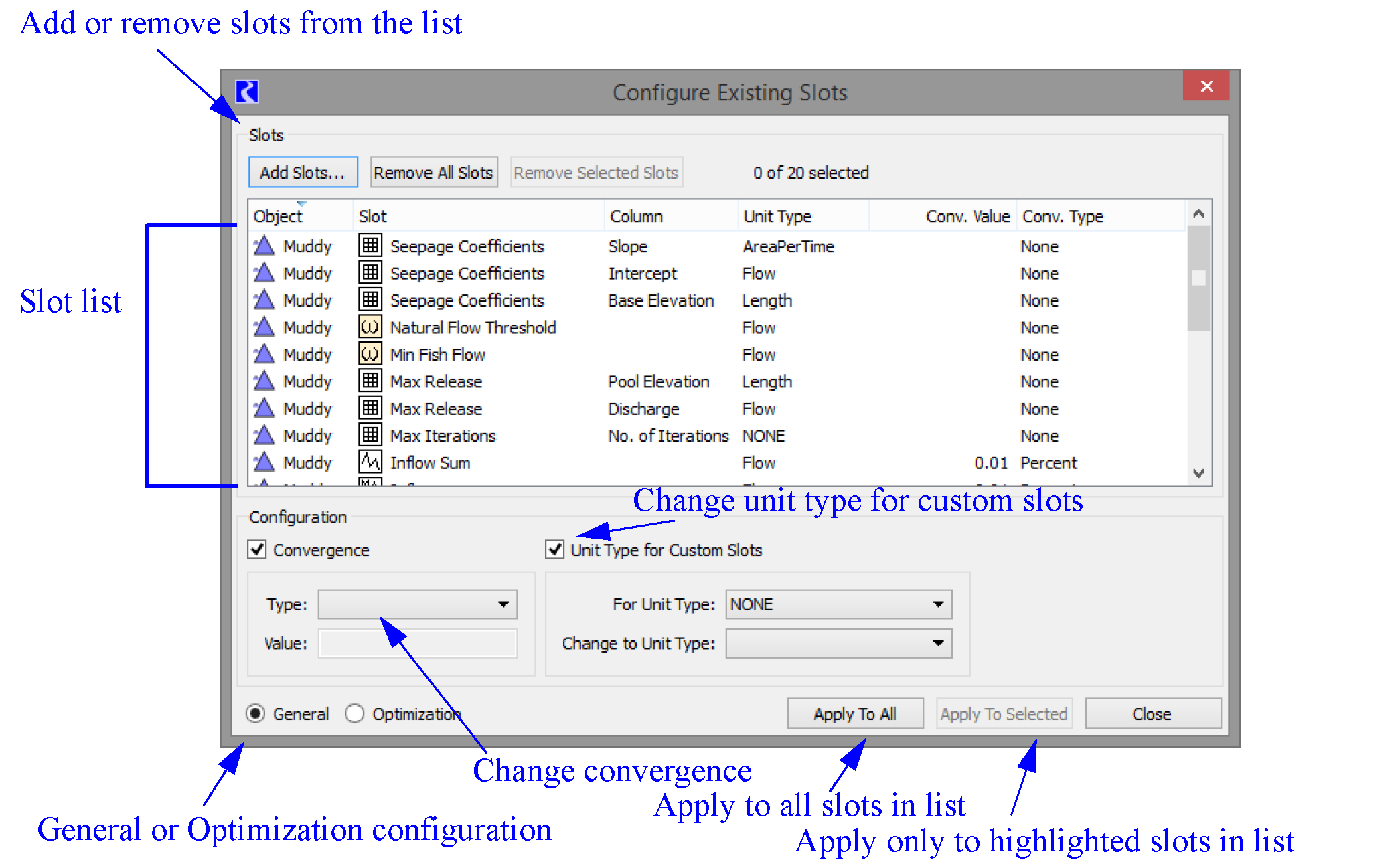The width and height of the screenshot is (1400, 866).
Task: Sort by Unit Type column header
Action: pyautogui.click(x=803, y=215)
